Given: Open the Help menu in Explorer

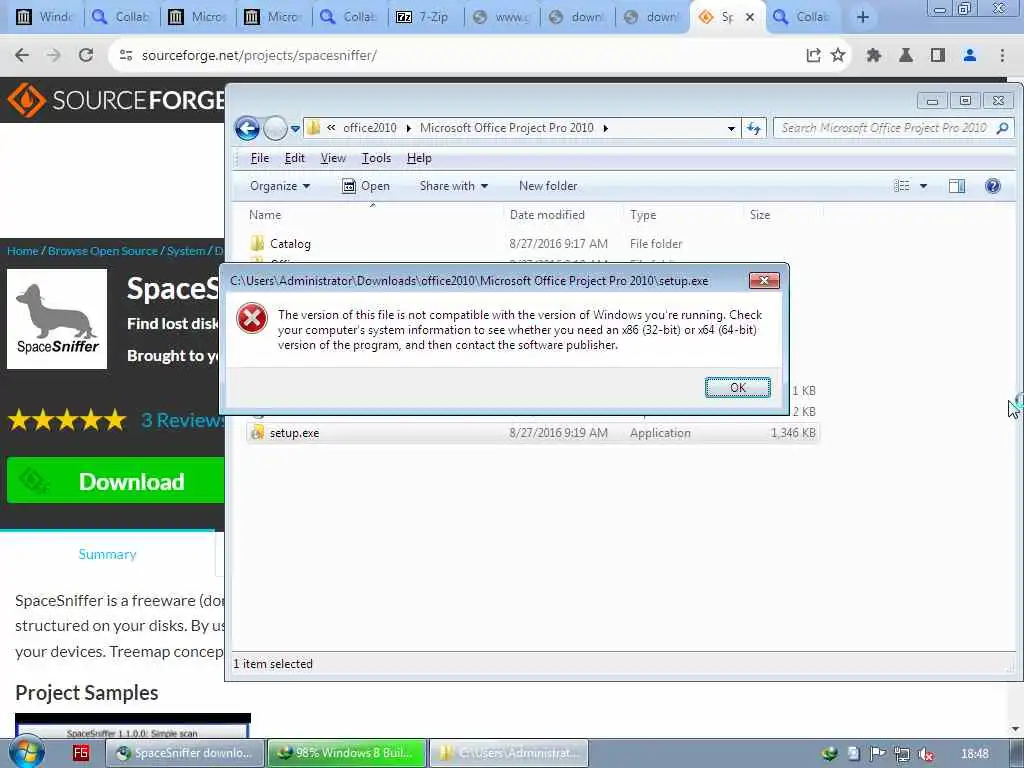Looking at the screenshot, I should (419, 158).
